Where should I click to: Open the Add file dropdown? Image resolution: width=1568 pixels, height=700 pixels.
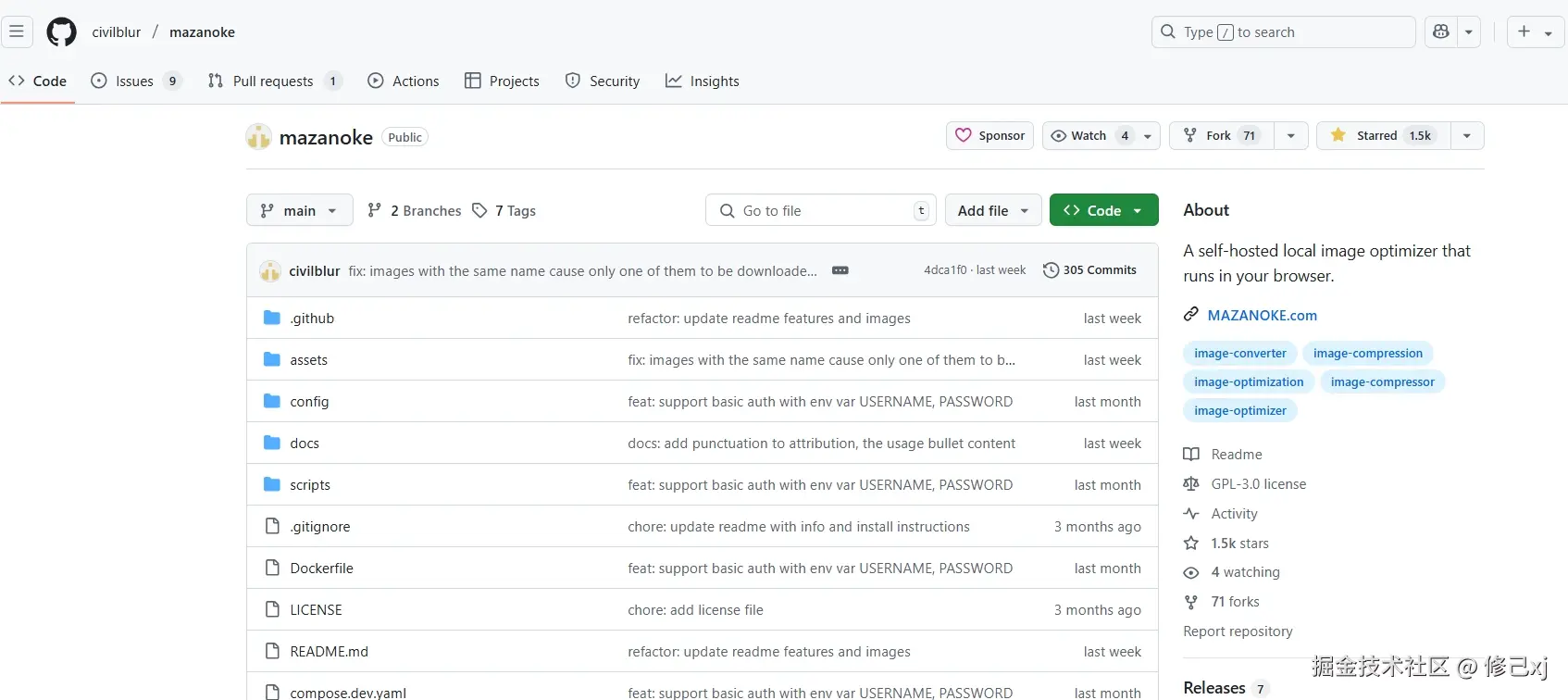pos(993,210)
